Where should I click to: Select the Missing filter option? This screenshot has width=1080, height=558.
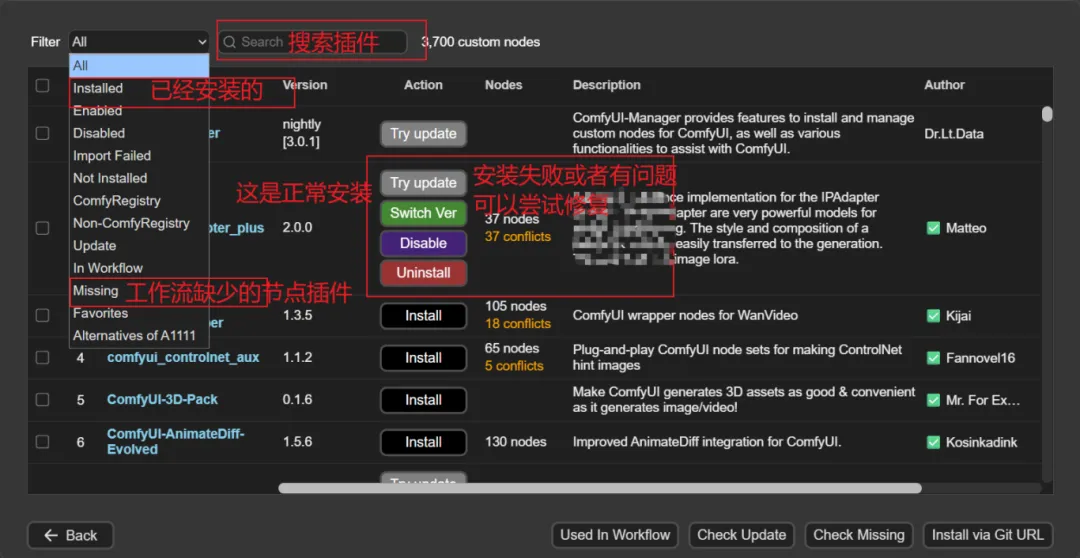(x=138, y=291)
